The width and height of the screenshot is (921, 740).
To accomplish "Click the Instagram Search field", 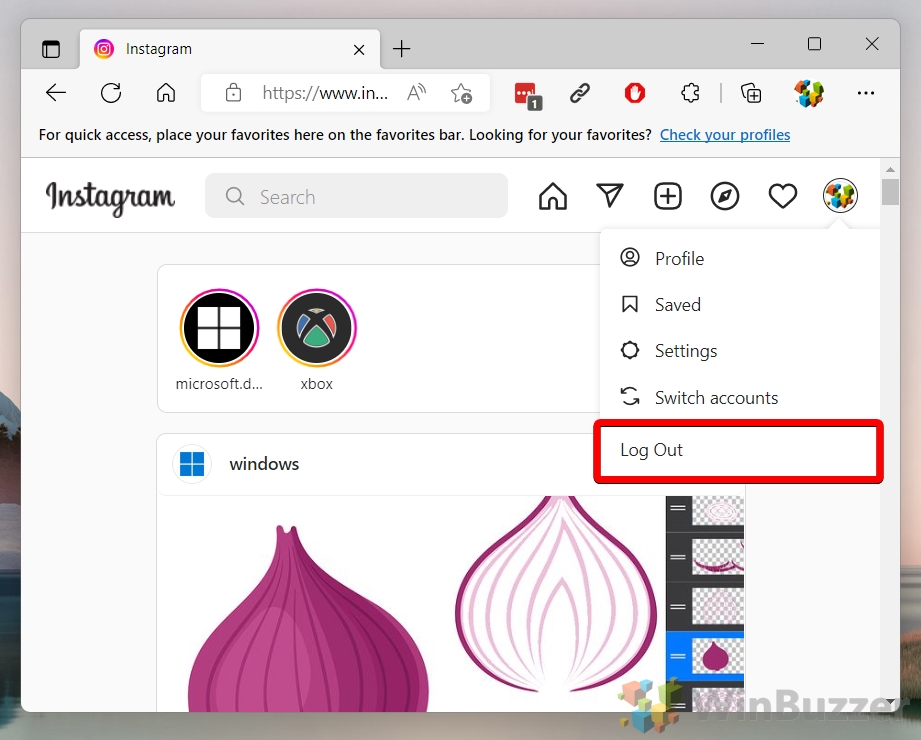I will click(356, 196).
